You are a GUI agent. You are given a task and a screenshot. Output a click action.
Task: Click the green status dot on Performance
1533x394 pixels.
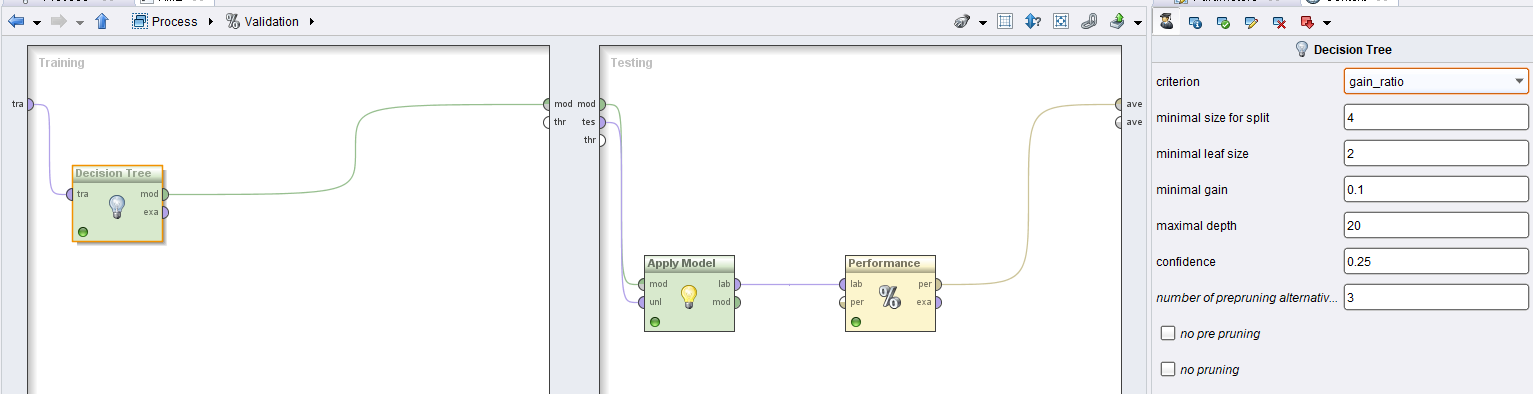coord(856,322)
